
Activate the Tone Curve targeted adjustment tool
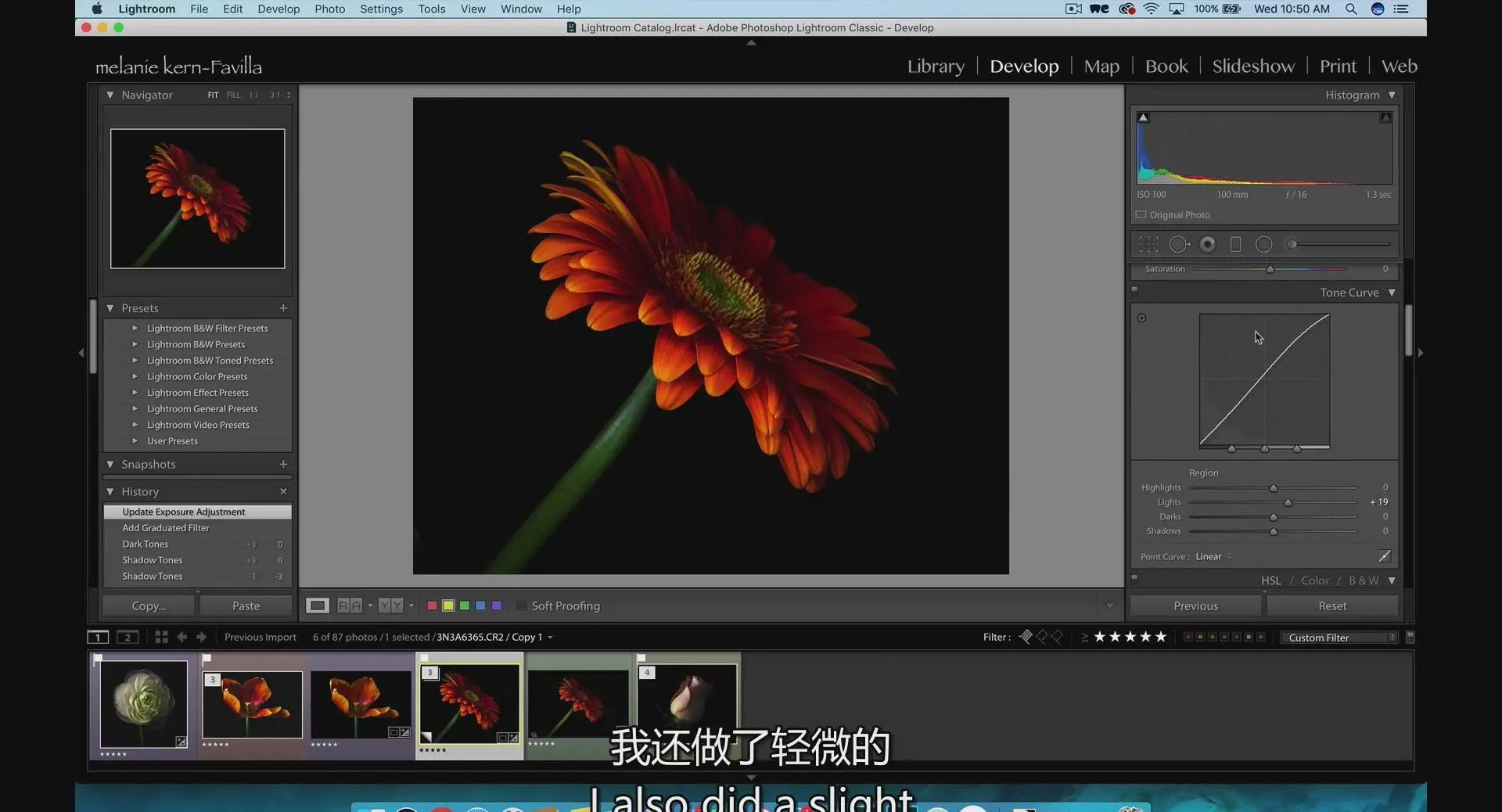pos(1141,318)
